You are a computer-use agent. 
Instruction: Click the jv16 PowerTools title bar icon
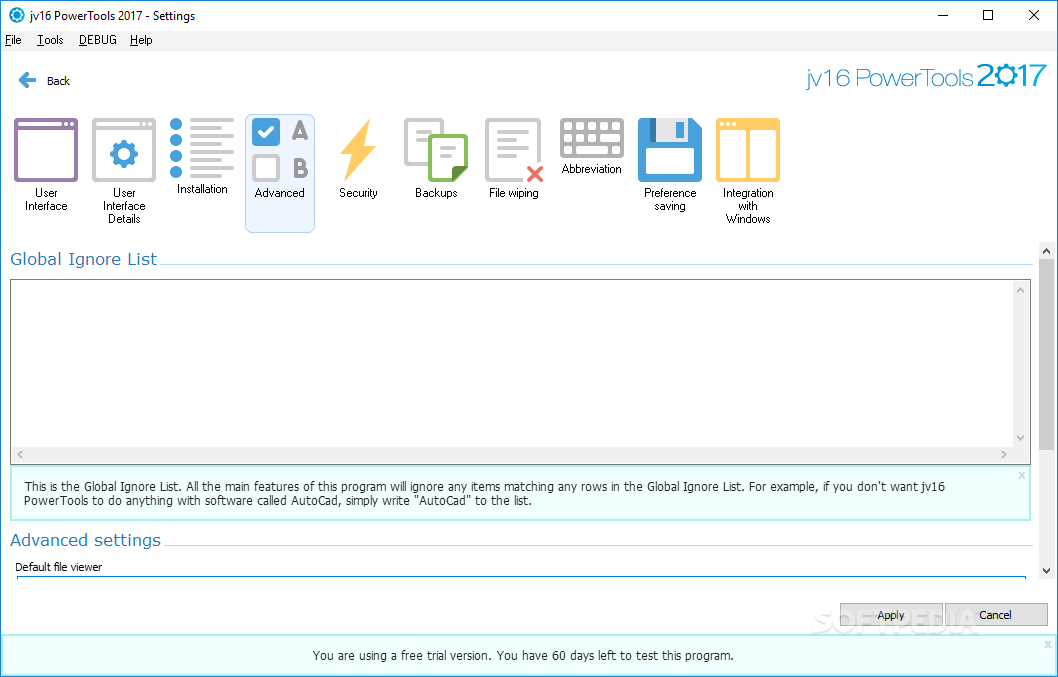(x=16, y=15)
